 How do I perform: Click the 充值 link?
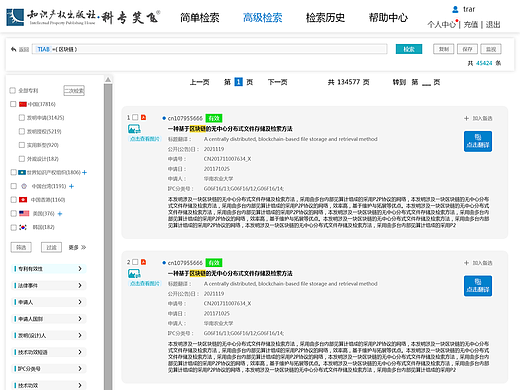[471, 25]
